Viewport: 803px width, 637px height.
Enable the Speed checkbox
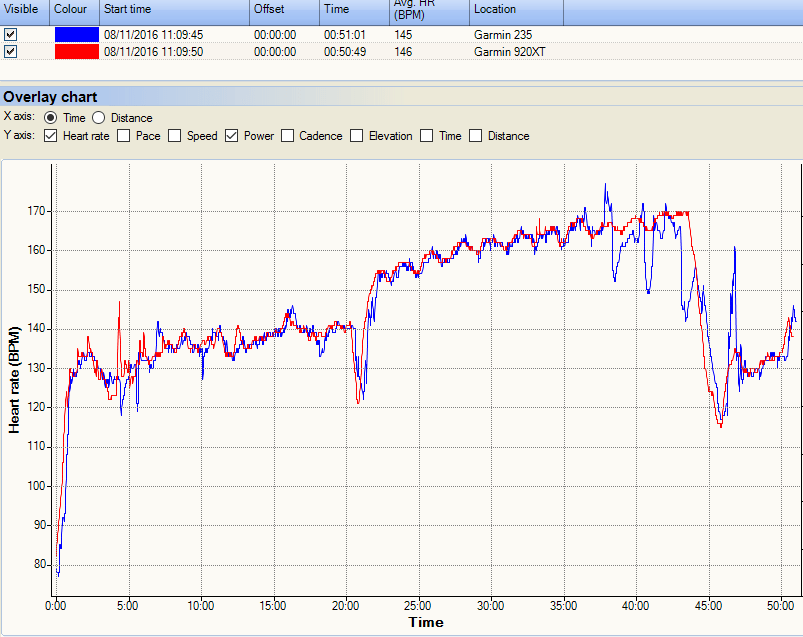pos(175,136)
